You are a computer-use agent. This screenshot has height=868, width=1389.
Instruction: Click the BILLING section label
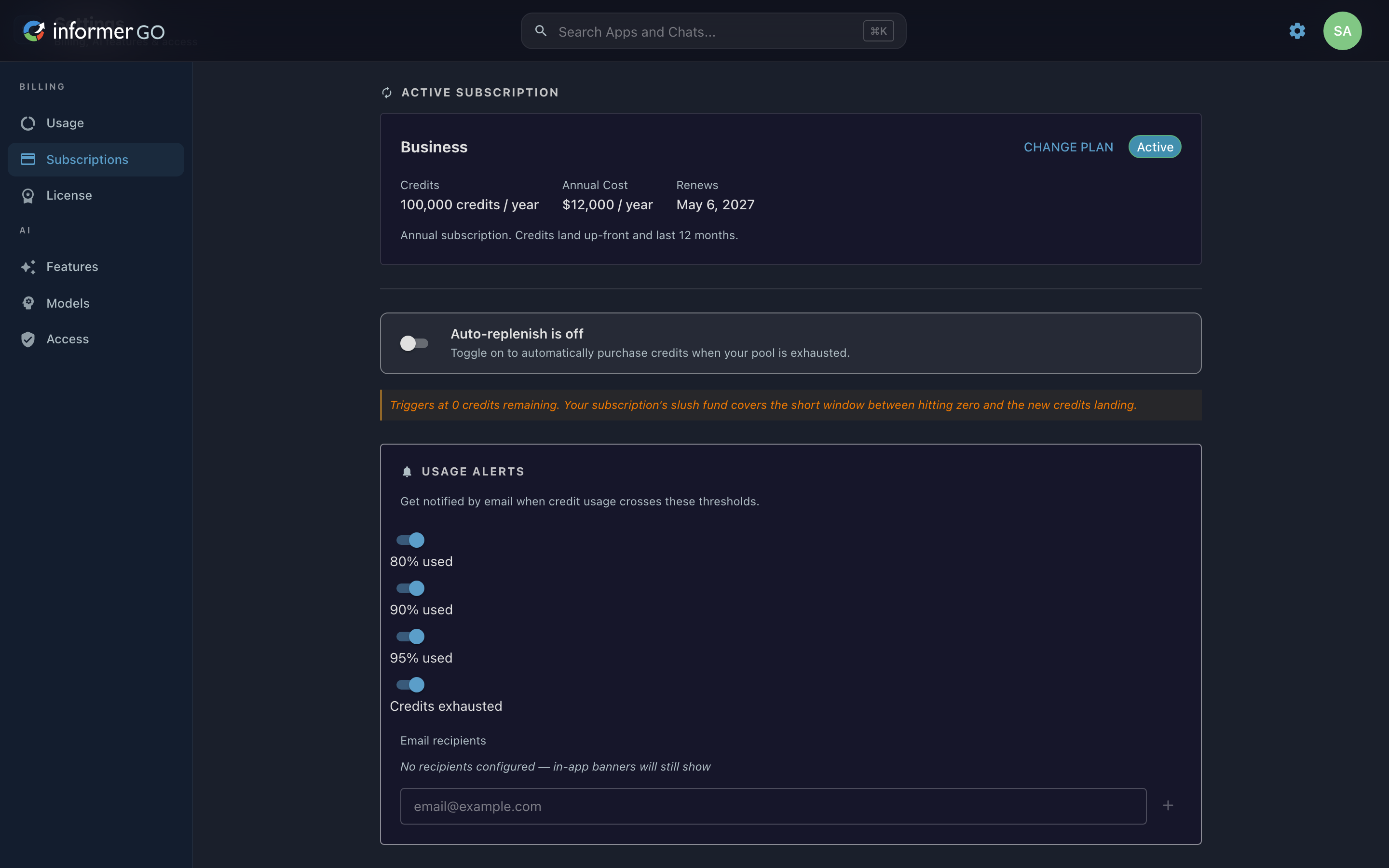pos(42,87)
